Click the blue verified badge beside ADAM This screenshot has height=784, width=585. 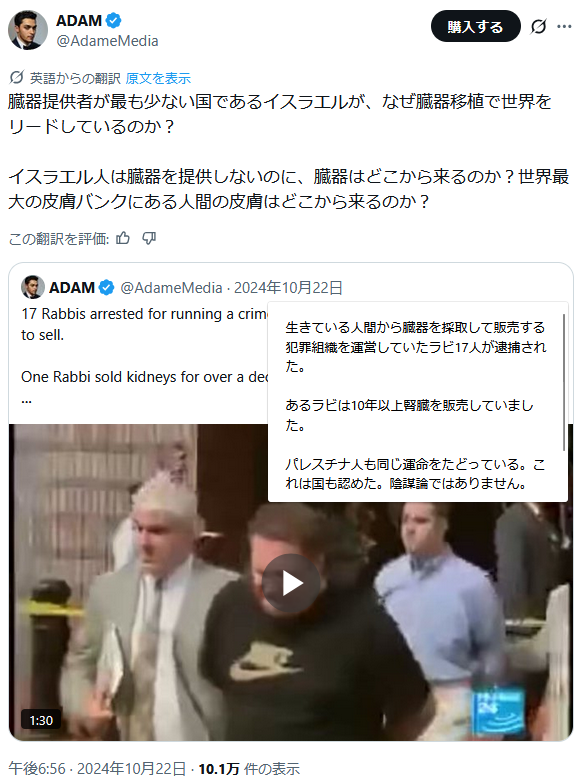(114, 20)
